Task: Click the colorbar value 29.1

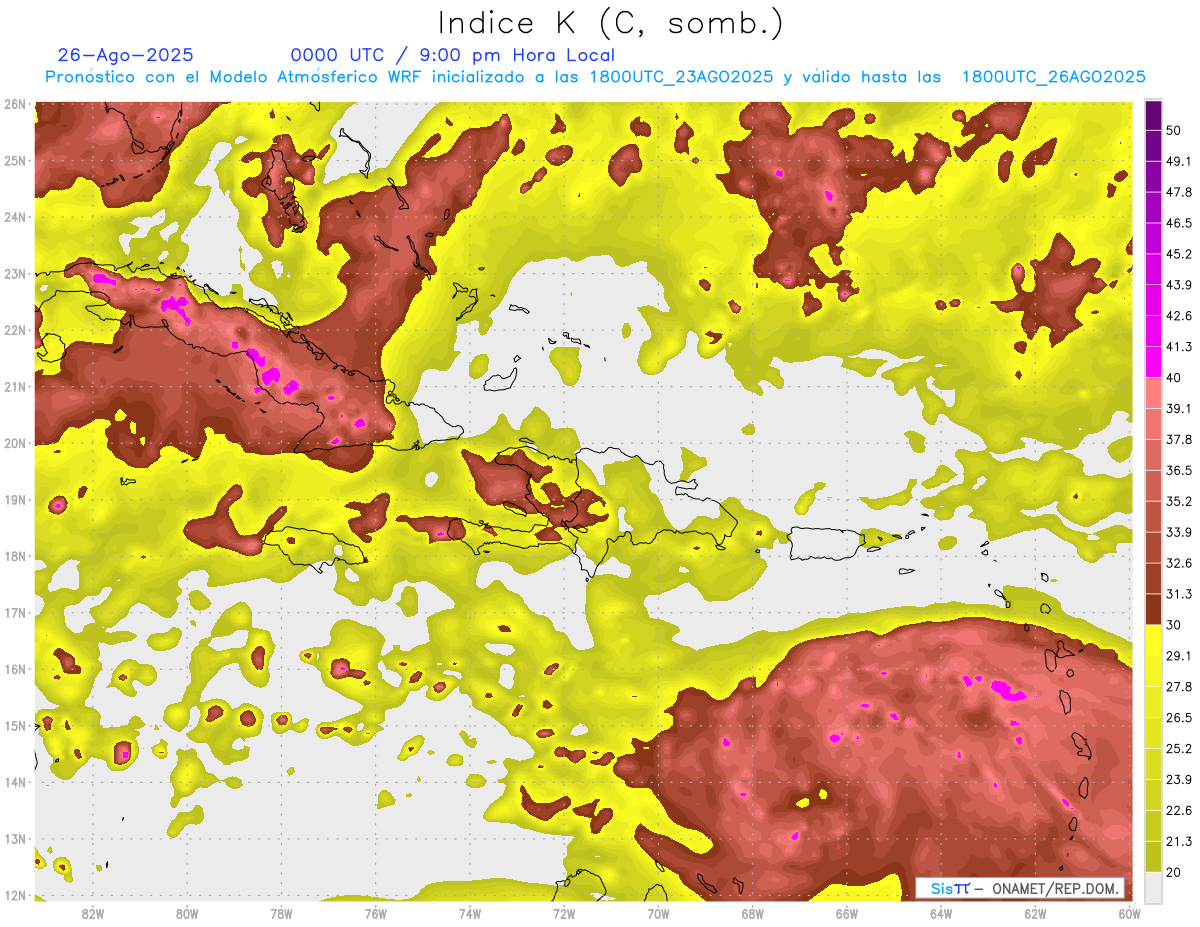Action: [x=1179, y=656]
